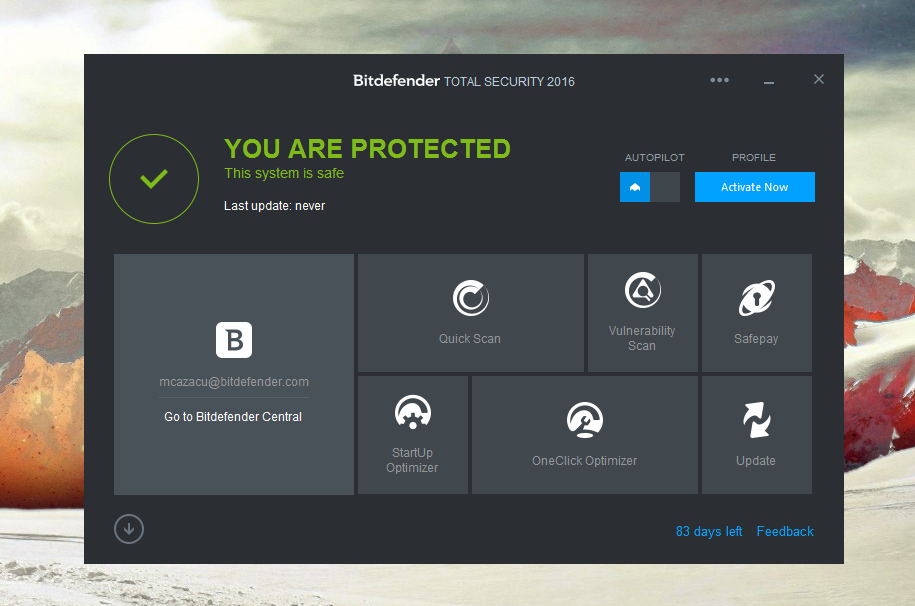Run the Vulnerability Scan tile
Viewport: 915px width, 606px height.
point(642,313)
